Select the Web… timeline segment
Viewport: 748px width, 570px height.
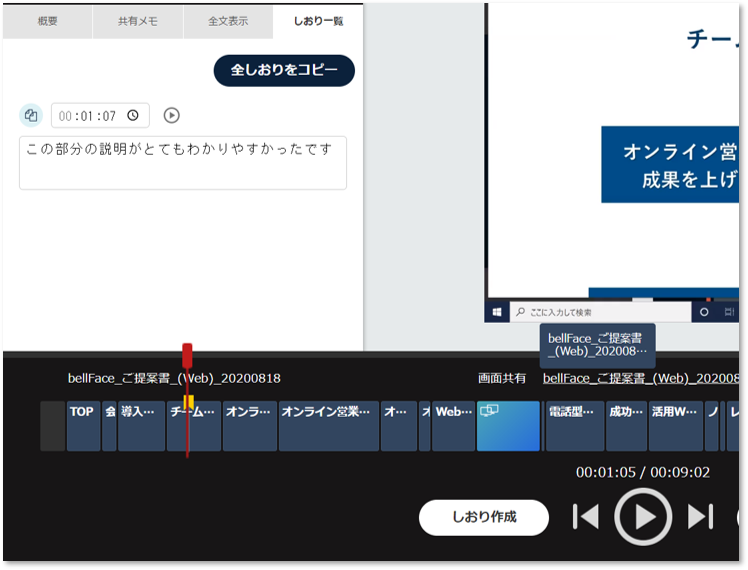454,426
